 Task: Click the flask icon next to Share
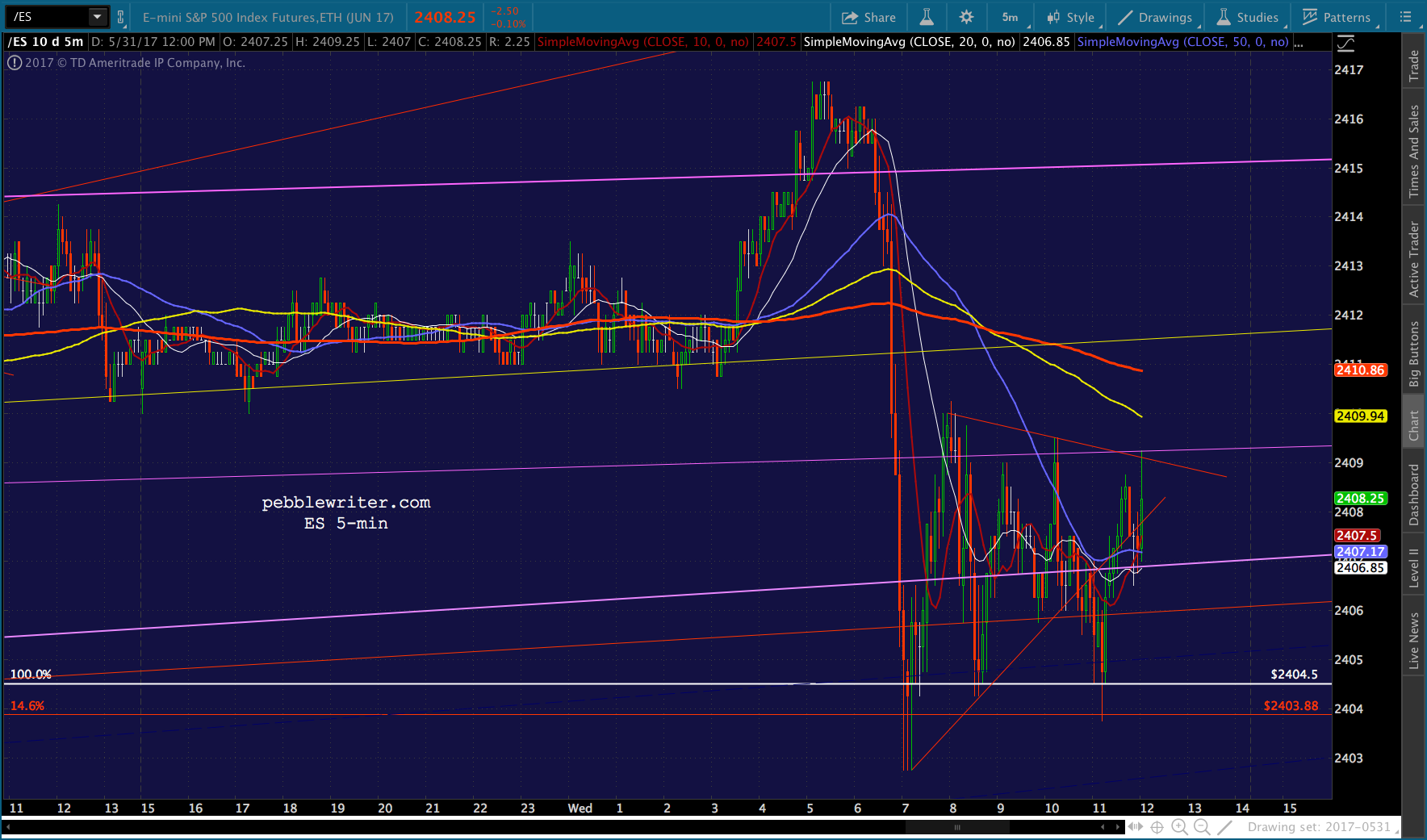point(927,17)
